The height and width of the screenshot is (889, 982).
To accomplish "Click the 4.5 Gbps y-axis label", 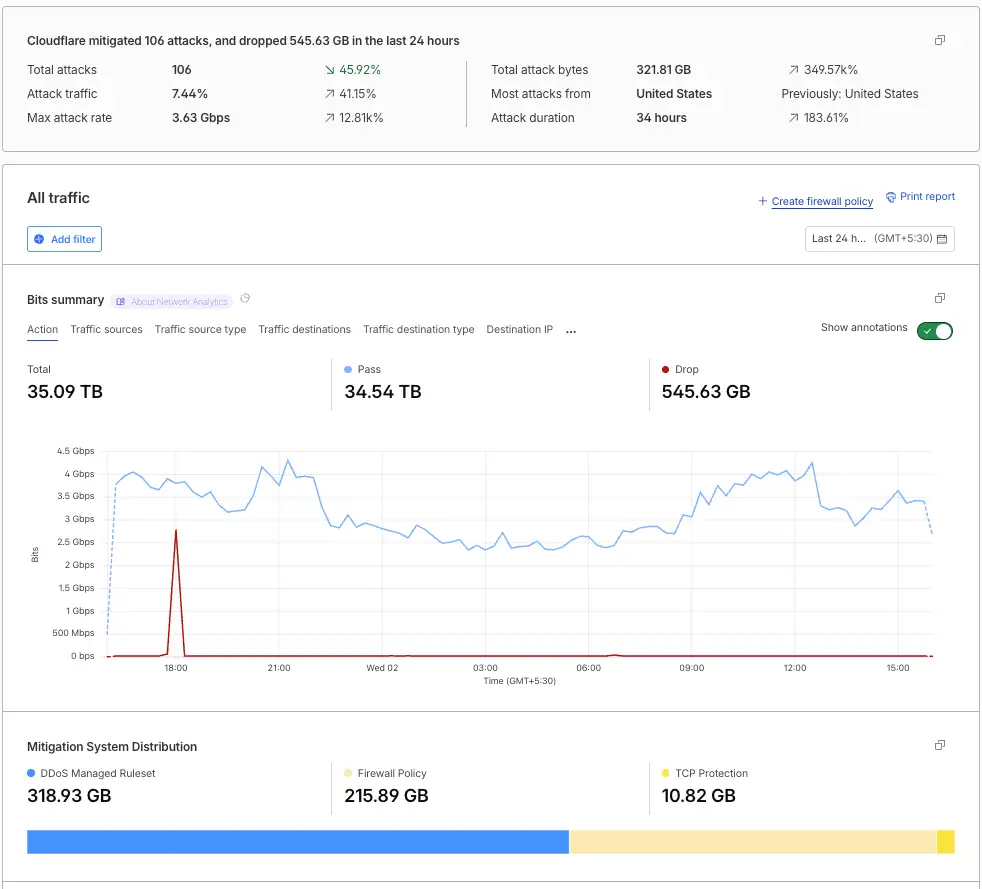I will [x=76, y=451].
